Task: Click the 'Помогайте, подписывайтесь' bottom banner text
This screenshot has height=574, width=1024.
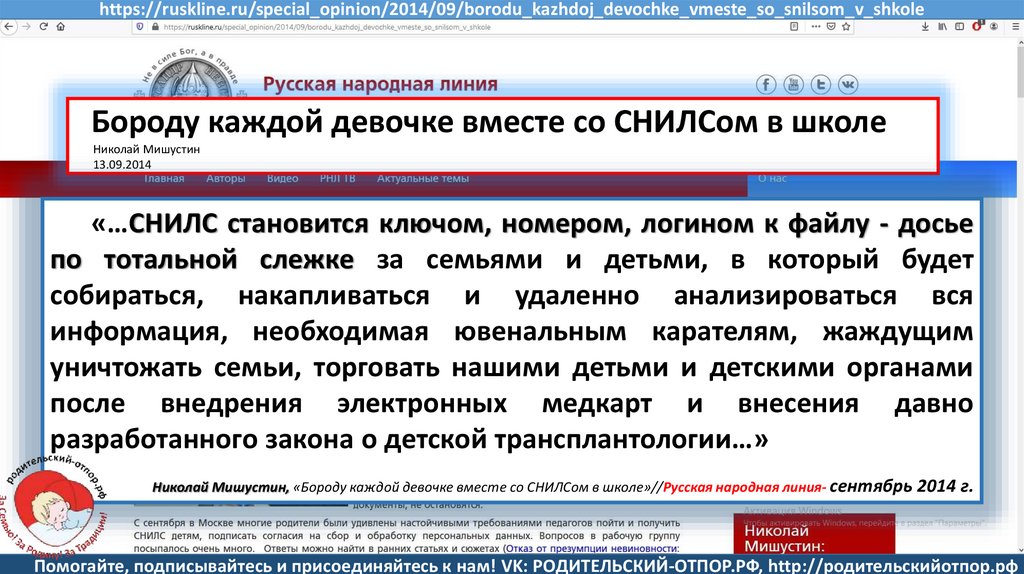Action: click(x=525, y=566)
